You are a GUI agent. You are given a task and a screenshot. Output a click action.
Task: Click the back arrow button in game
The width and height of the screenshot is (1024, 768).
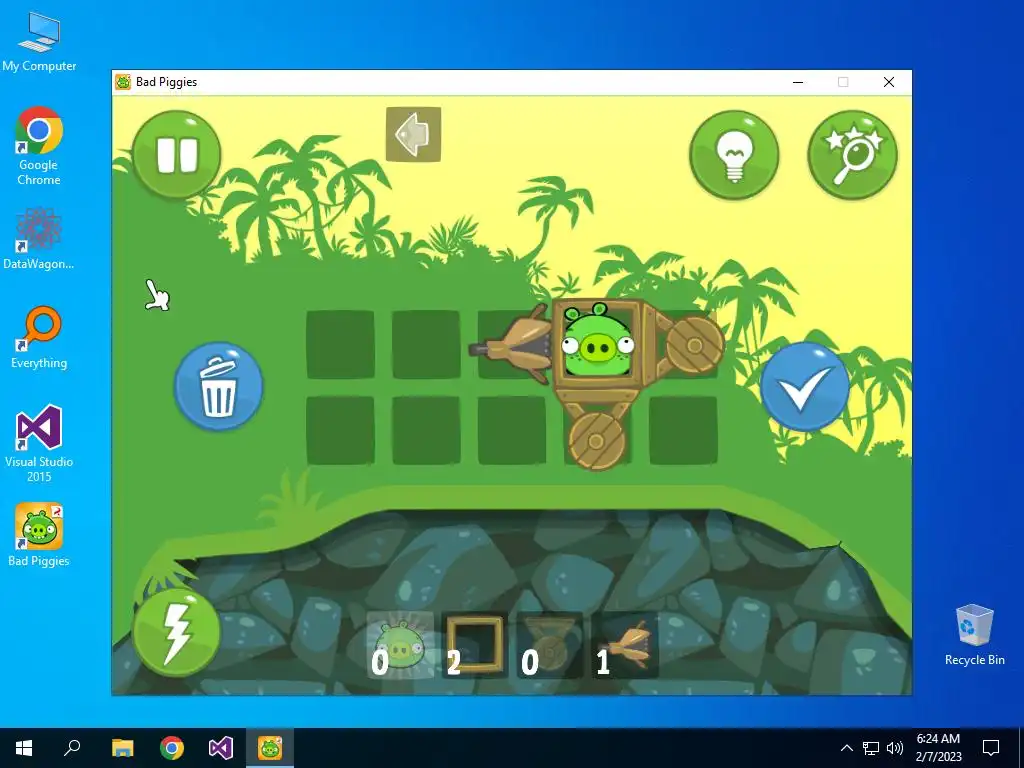413,135
